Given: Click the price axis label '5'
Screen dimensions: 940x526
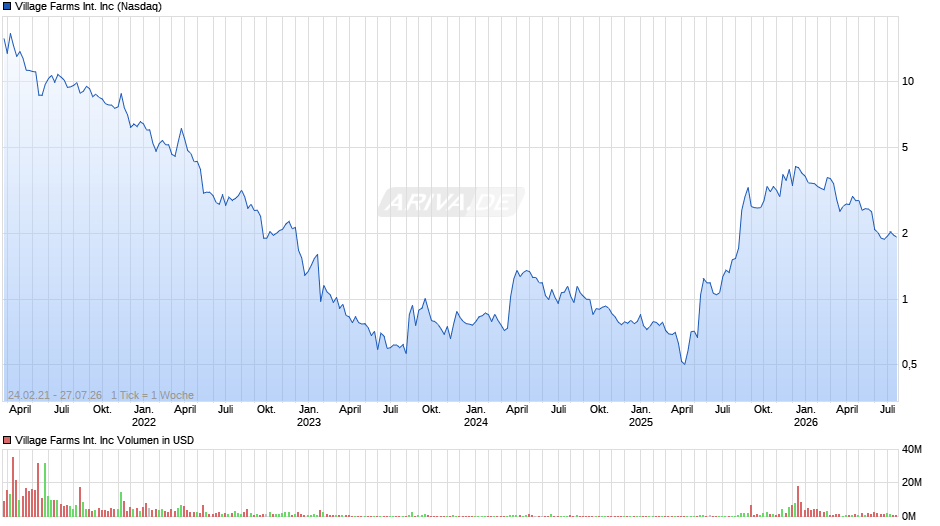Looking at the screenshot, I should click(905, 148).
